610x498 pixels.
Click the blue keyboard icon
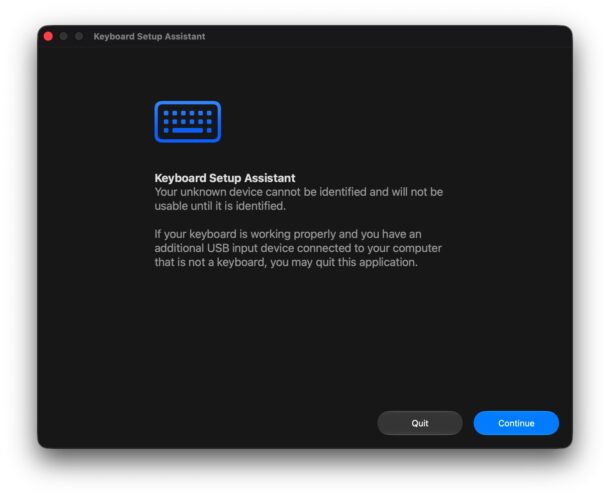click(x=188, y=122)
